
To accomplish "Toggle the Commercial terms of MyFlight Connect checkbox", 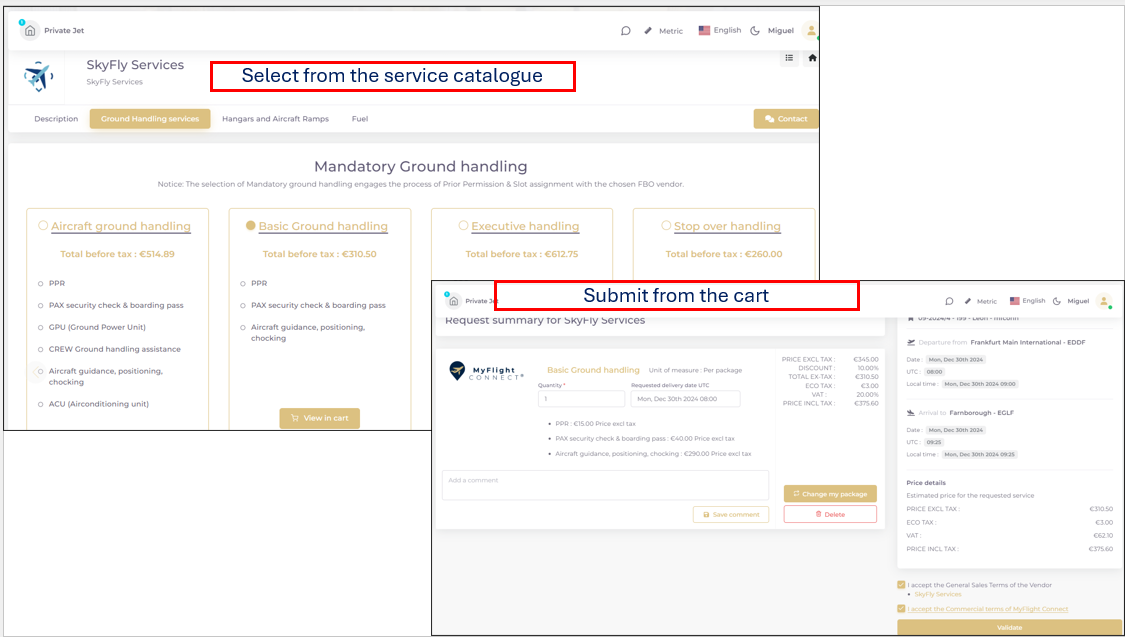I will coord(901,609).
